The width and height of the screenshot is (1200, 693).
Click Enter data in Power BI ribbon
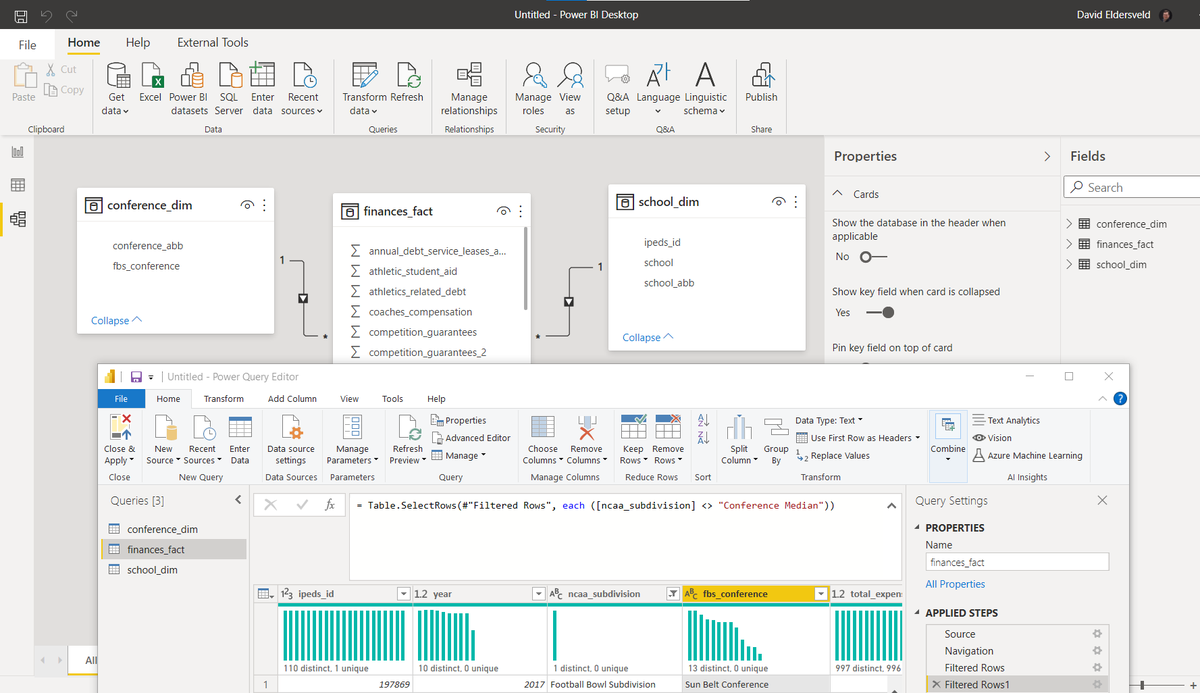(x=262, y=88)
